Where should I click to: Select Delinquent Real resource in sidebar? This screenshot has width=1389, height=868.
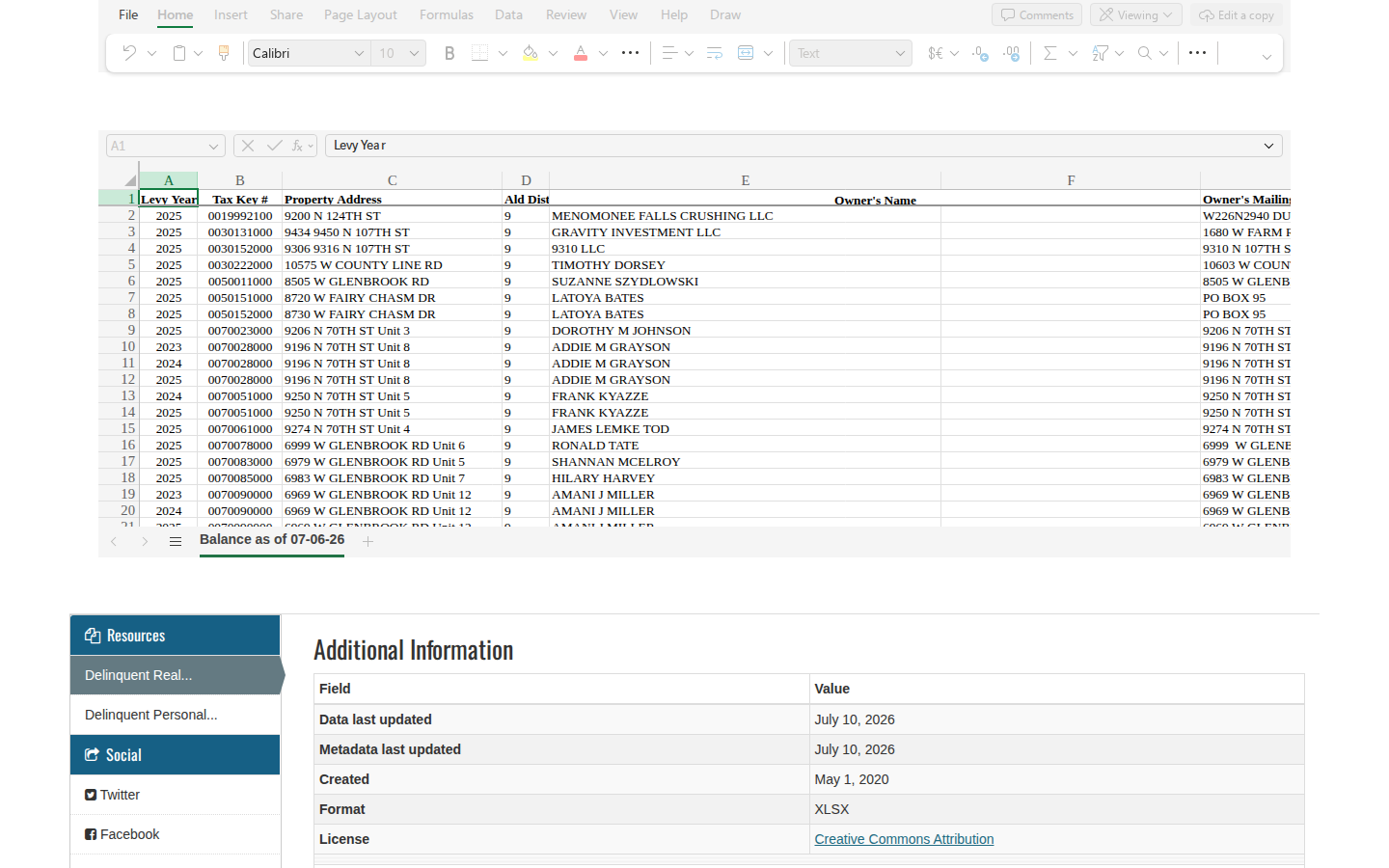[176, 675]
